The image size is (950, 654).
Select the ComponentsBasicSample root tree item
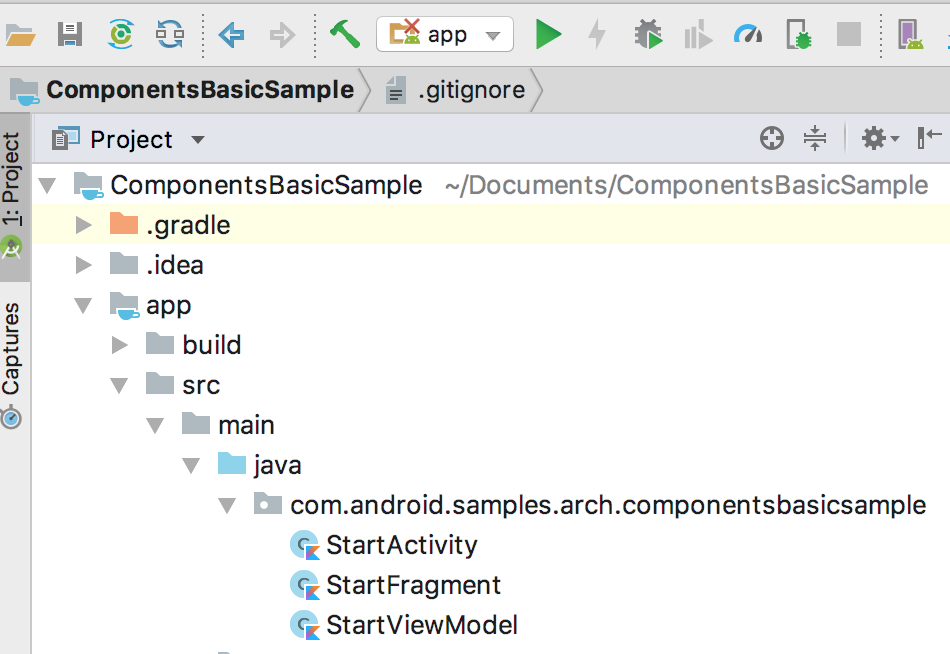coord(491,185)
